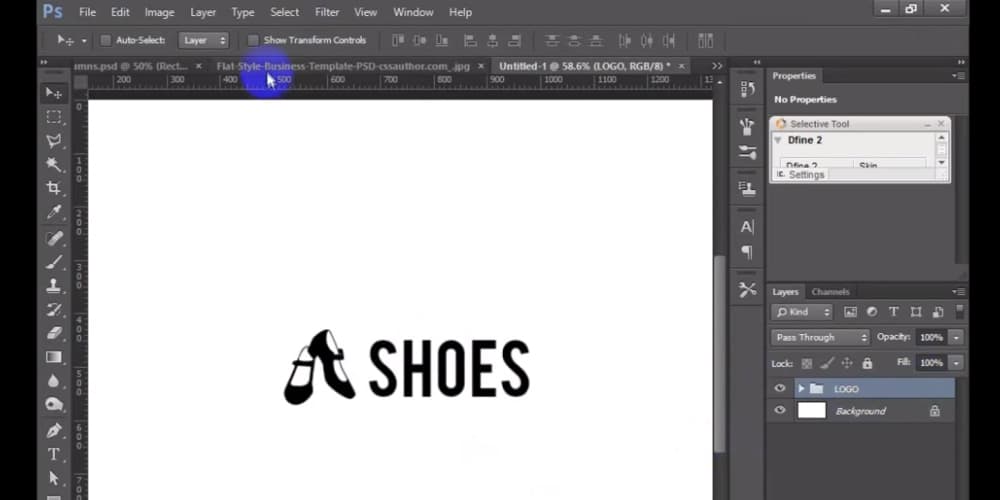This screenshot has height=500, width=1000.
Task: Enable the Auto-Select checkbox
Action: coord(106,40)
